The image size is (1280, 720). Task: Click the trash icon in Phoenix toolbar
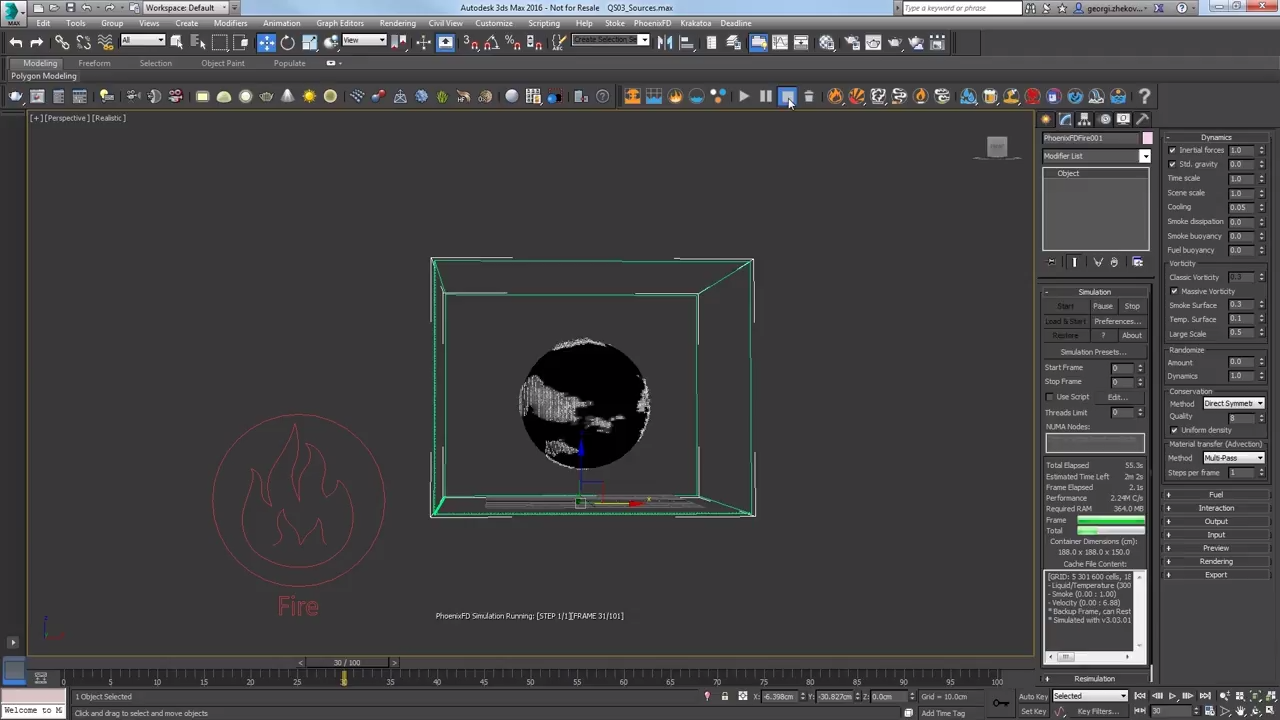coord(809,97)
